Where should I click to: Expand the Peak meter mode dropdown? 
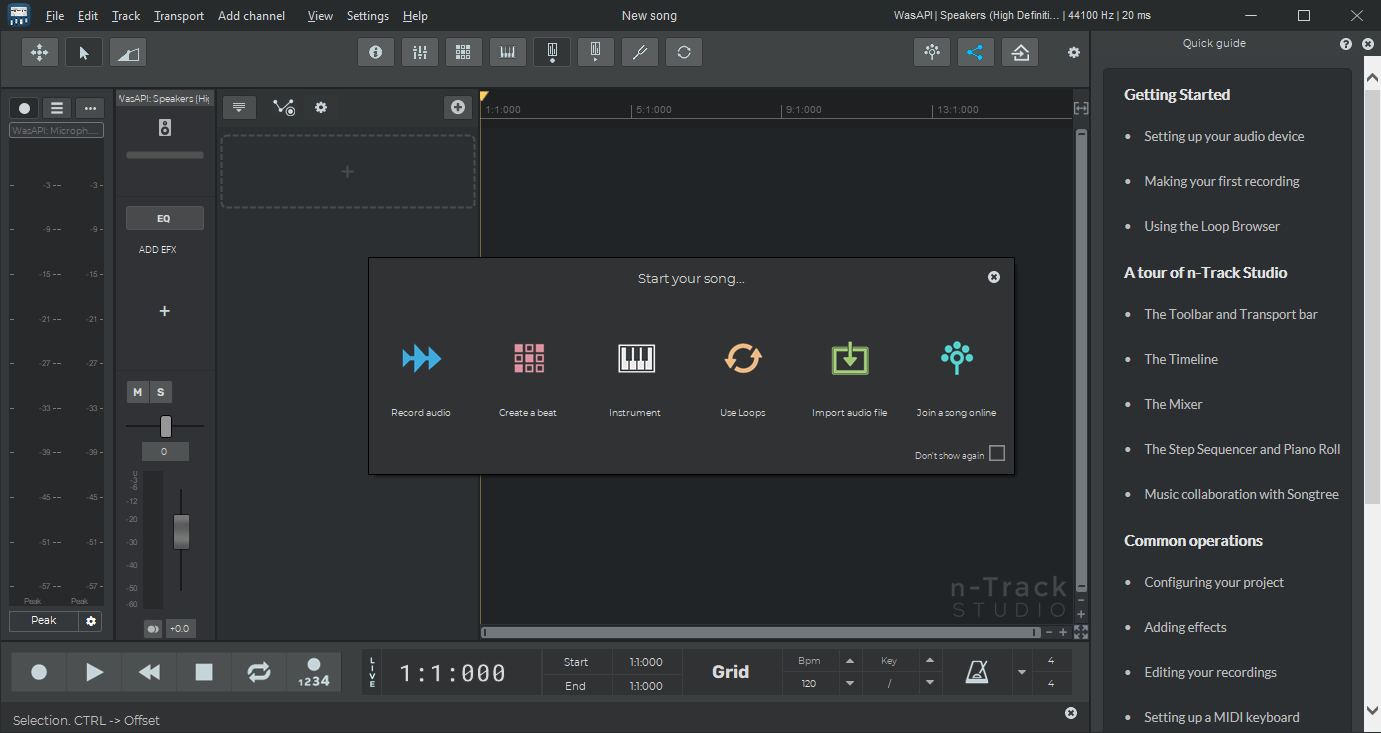pos(44,621)
